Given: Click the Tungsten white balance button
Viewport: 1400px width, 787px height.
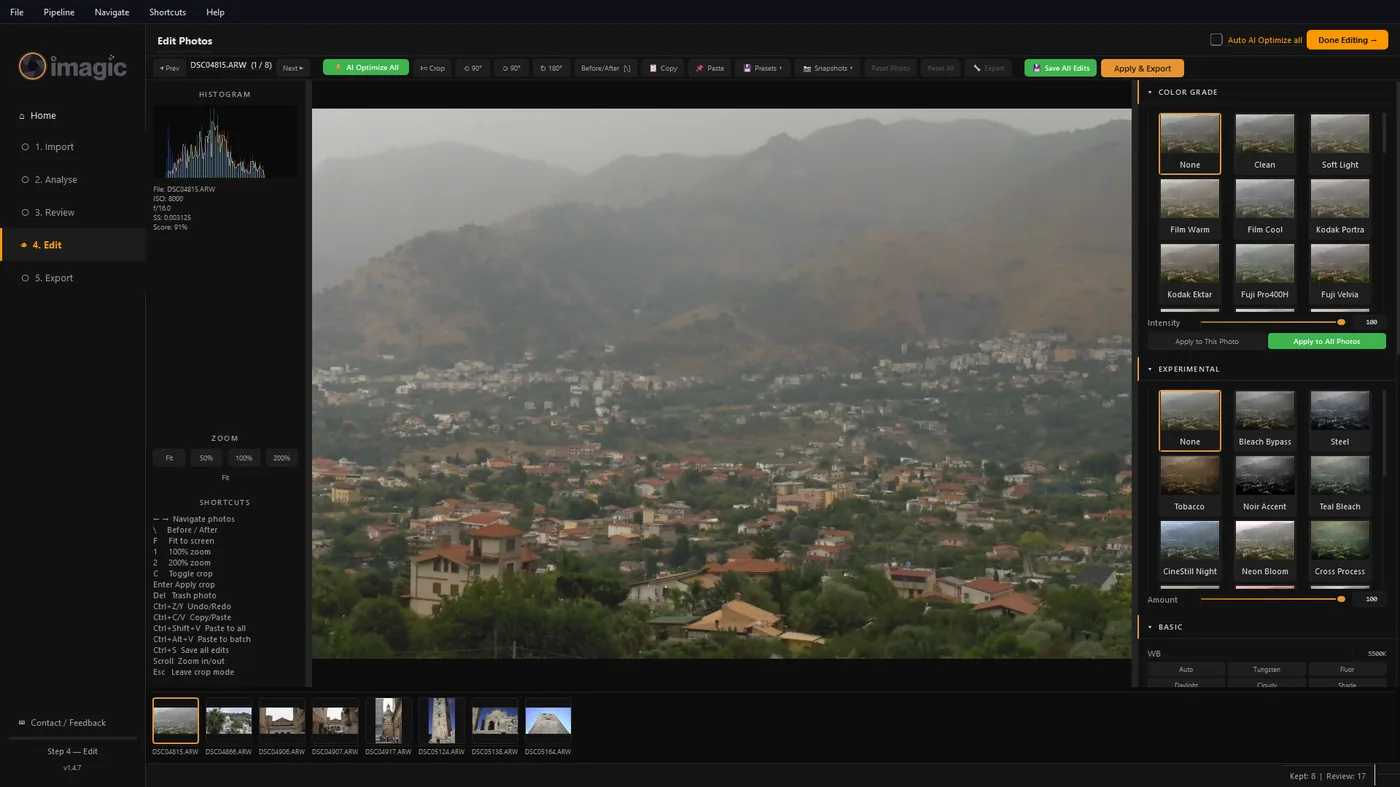Looking at the screenshot, I should coord(1267,669).
